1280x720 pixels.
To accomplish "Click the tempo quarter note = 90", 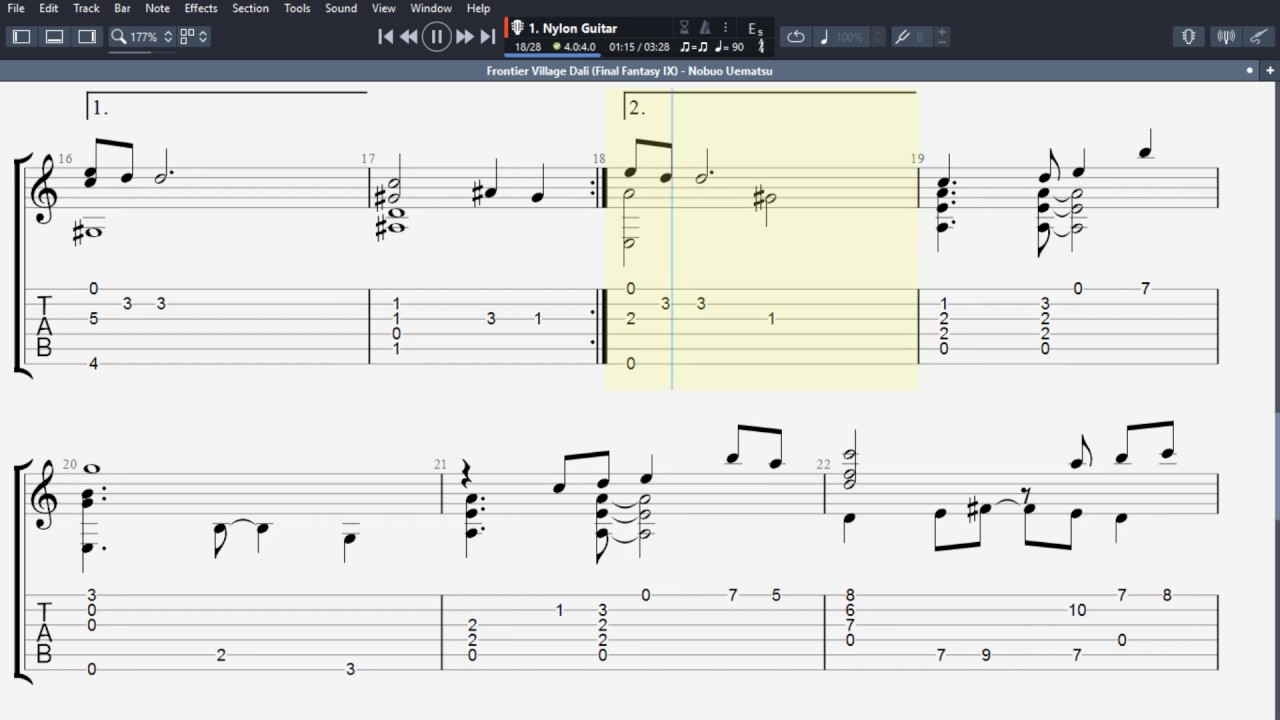I will tap(729, 47).
